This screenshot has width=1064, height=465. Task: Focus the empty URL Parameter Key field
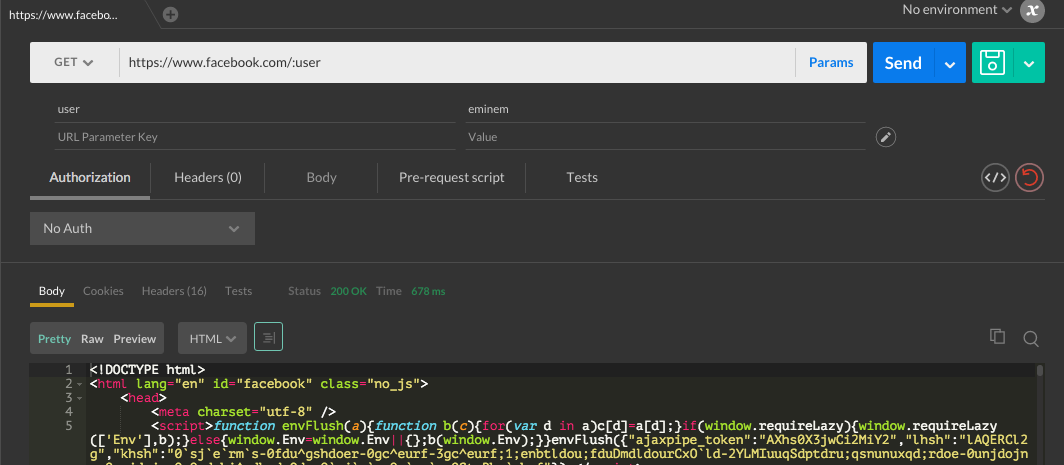coord(255,136)
